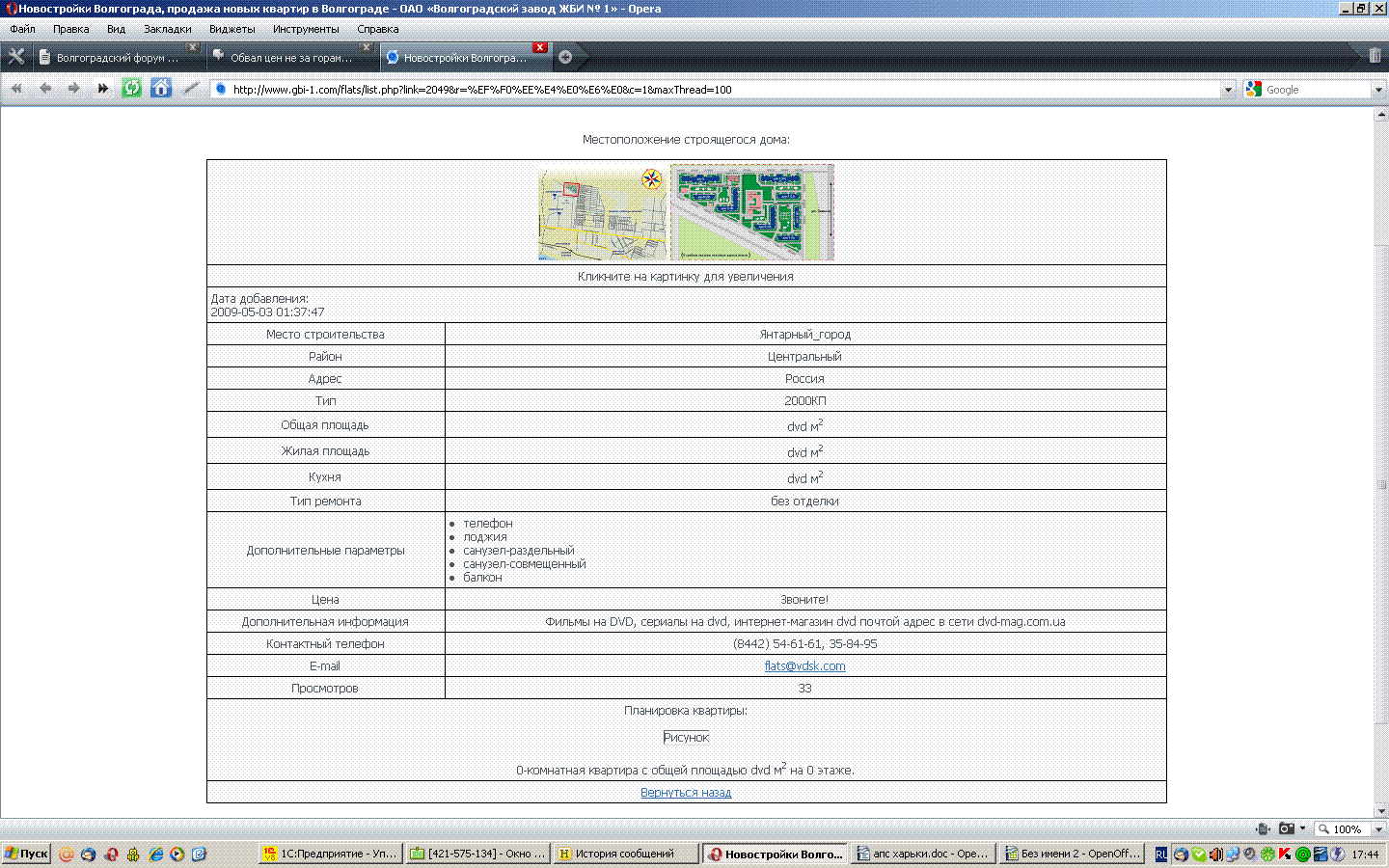Open the Google search engine dropdown
The height and width of the screenshot is (868, 1389).
tap(1378, 90)
